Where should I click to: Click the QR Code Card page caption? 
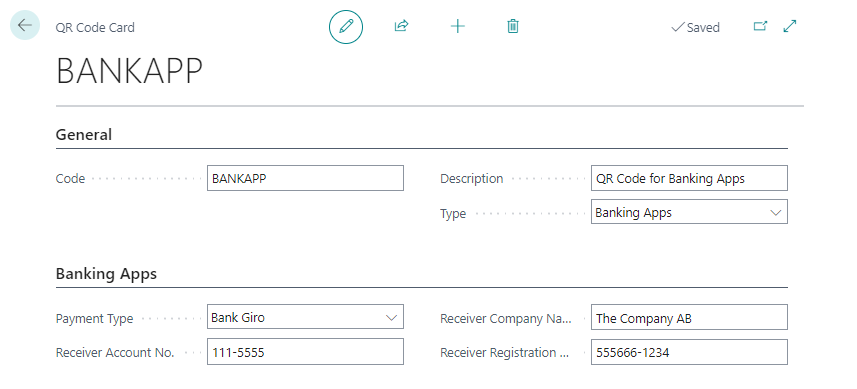[95, 27]
